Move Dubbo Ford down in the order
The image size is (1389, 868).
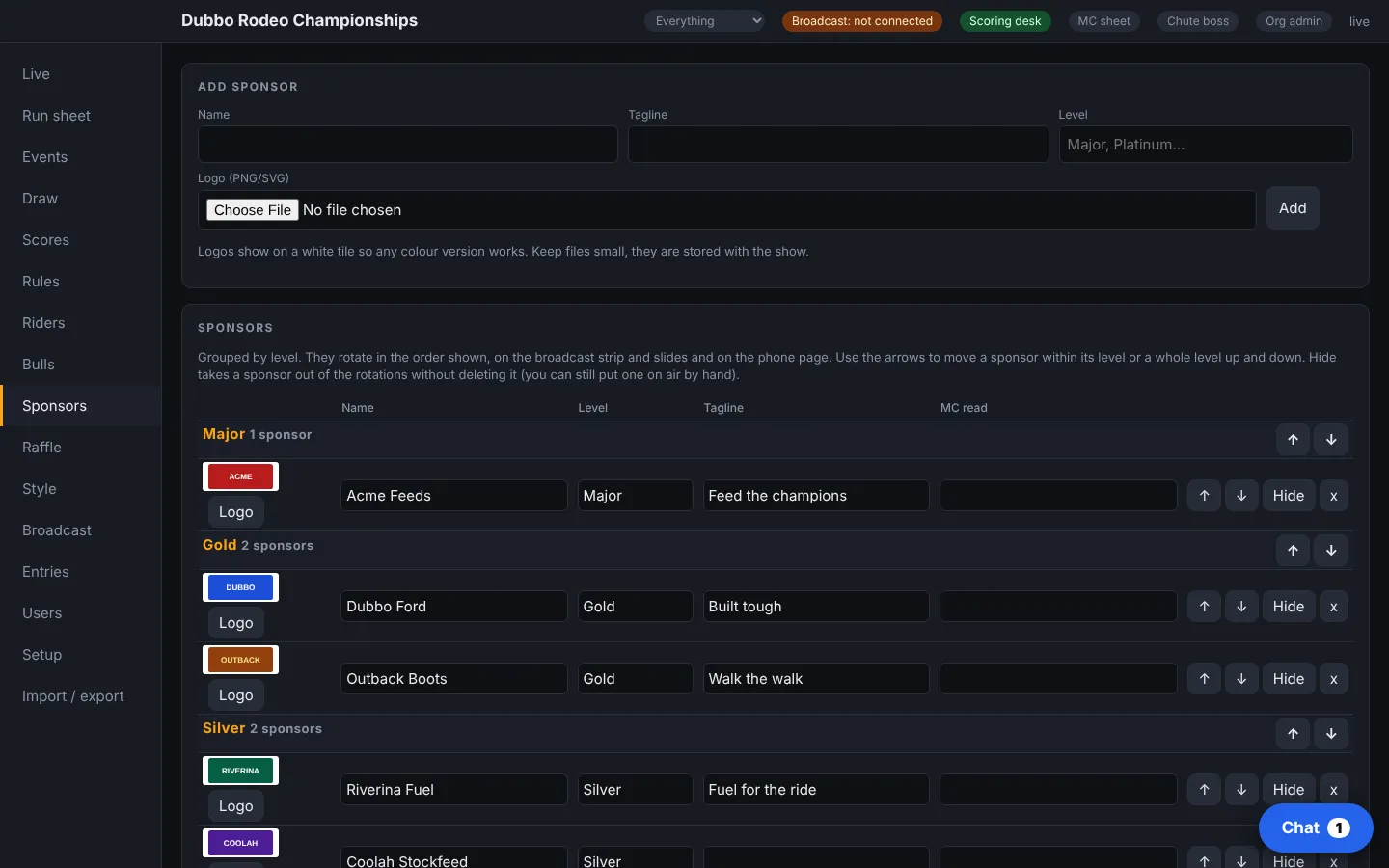point(1241,607)
